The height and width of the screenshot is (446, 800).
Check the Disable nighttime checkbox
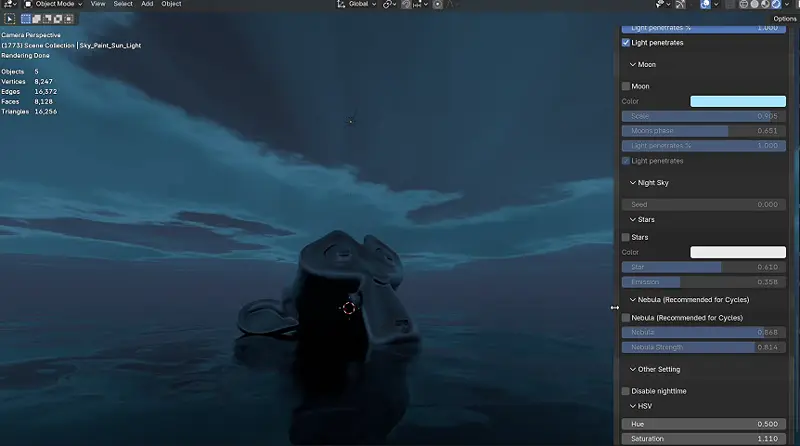tap(626, 391)
